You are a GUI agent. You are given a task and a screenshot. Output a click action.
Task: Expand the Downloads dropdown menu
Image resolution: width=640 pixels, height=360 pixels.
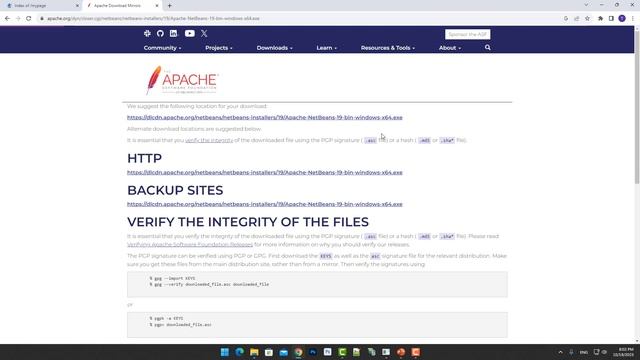[x=275, y=48]
